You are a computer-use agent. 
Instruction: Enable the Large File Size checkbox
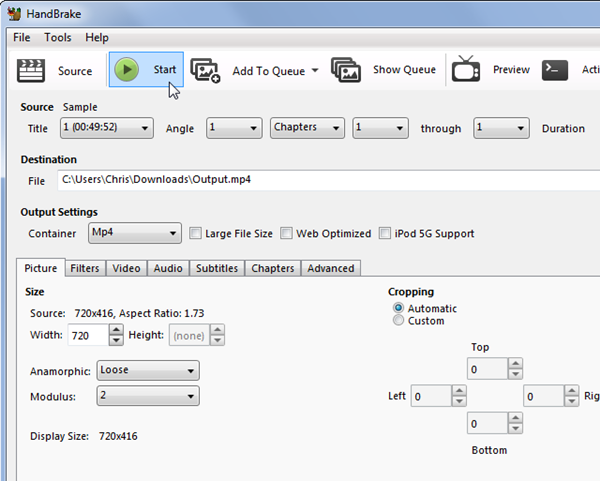pos(195,233)
